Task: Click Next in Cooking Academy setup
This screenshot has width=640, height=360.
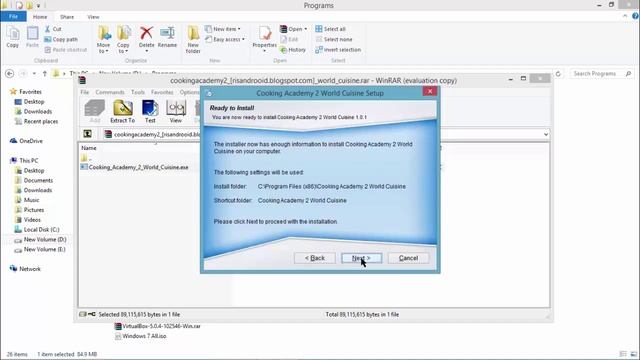Action: click(361, 258)
